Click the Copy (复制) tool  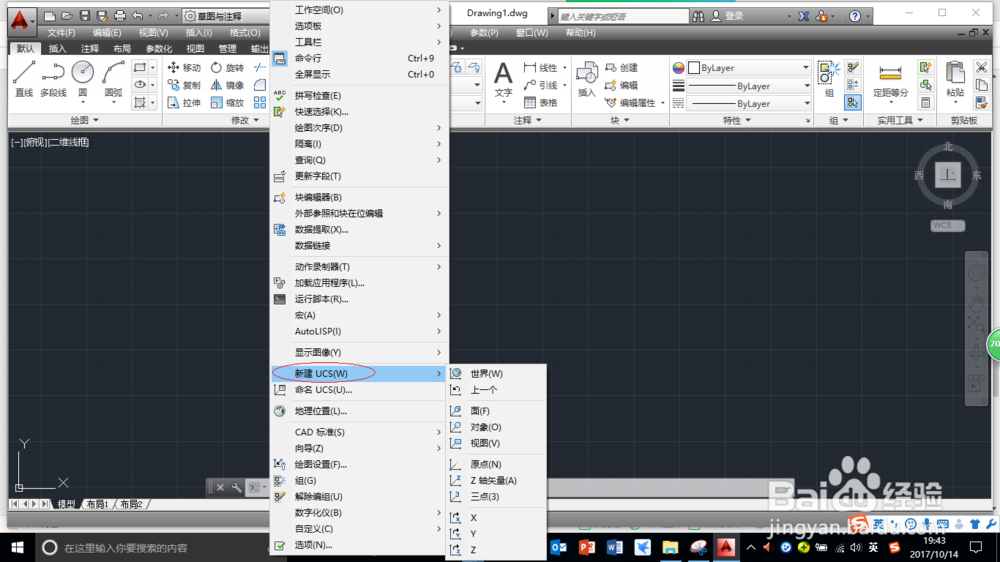(x=184, y=85)
